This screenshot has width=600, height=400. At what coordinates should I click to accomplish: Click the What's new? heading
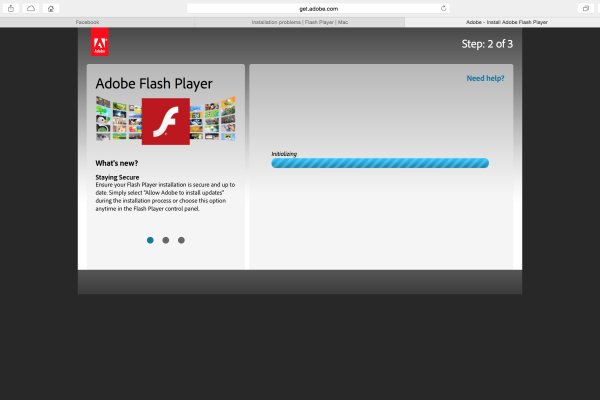117,163
